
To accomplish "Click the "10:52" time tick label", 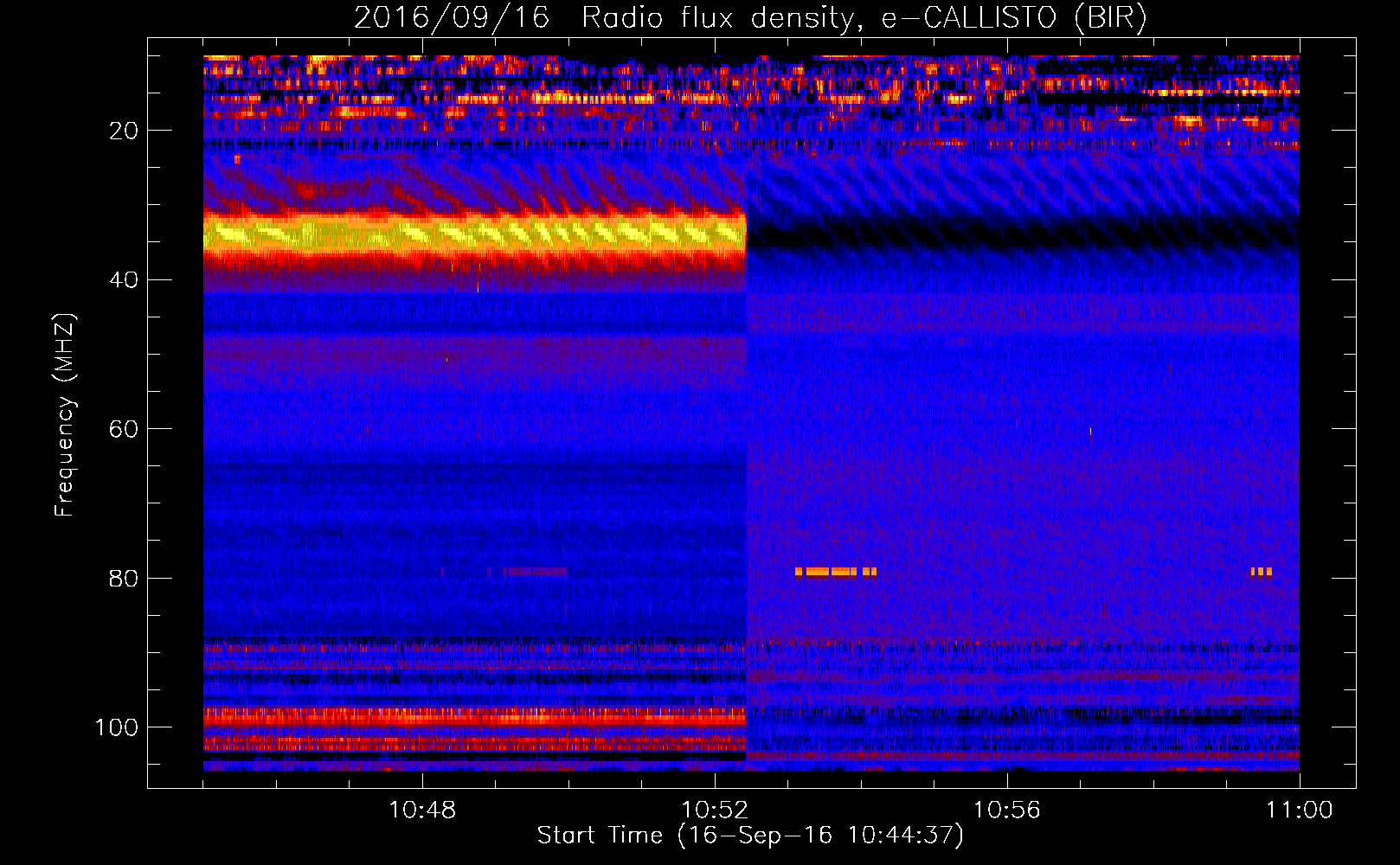I will tap(715, 811).
